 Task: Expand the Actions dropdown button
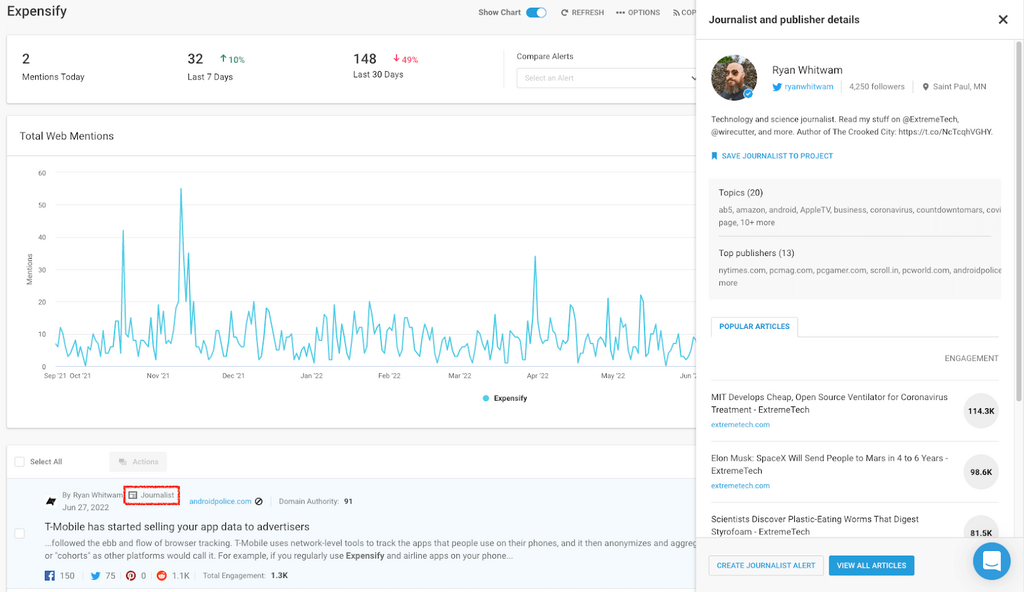pos(138,462)
